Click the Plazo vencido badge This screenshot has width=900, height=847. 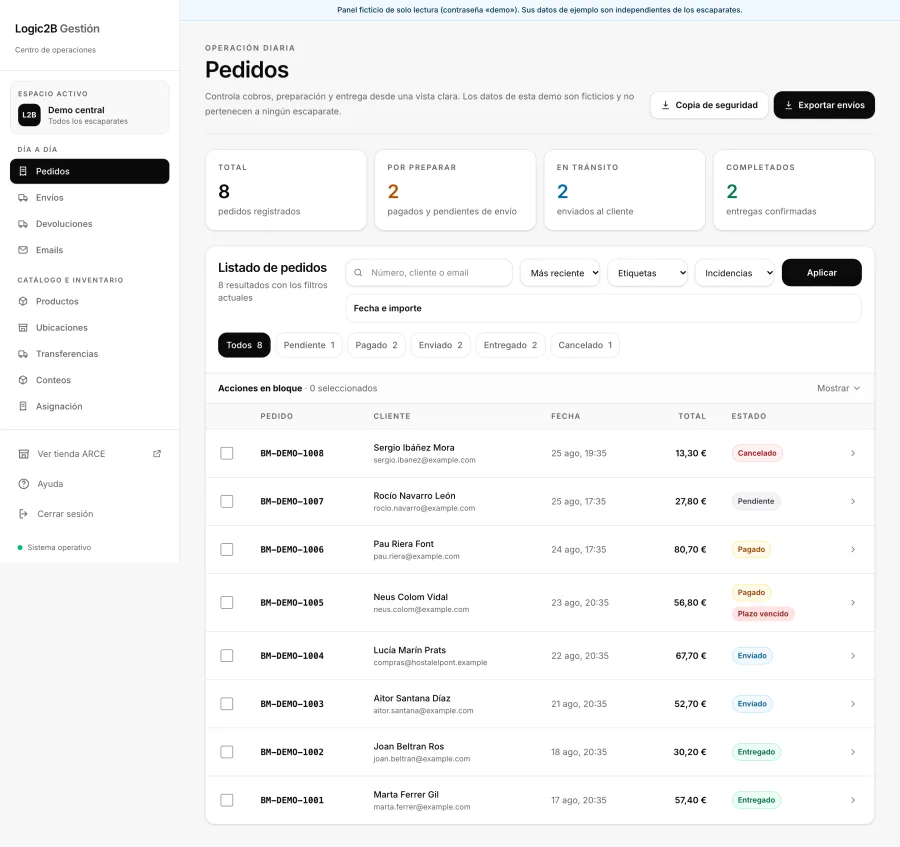click(x=763, y=614)
